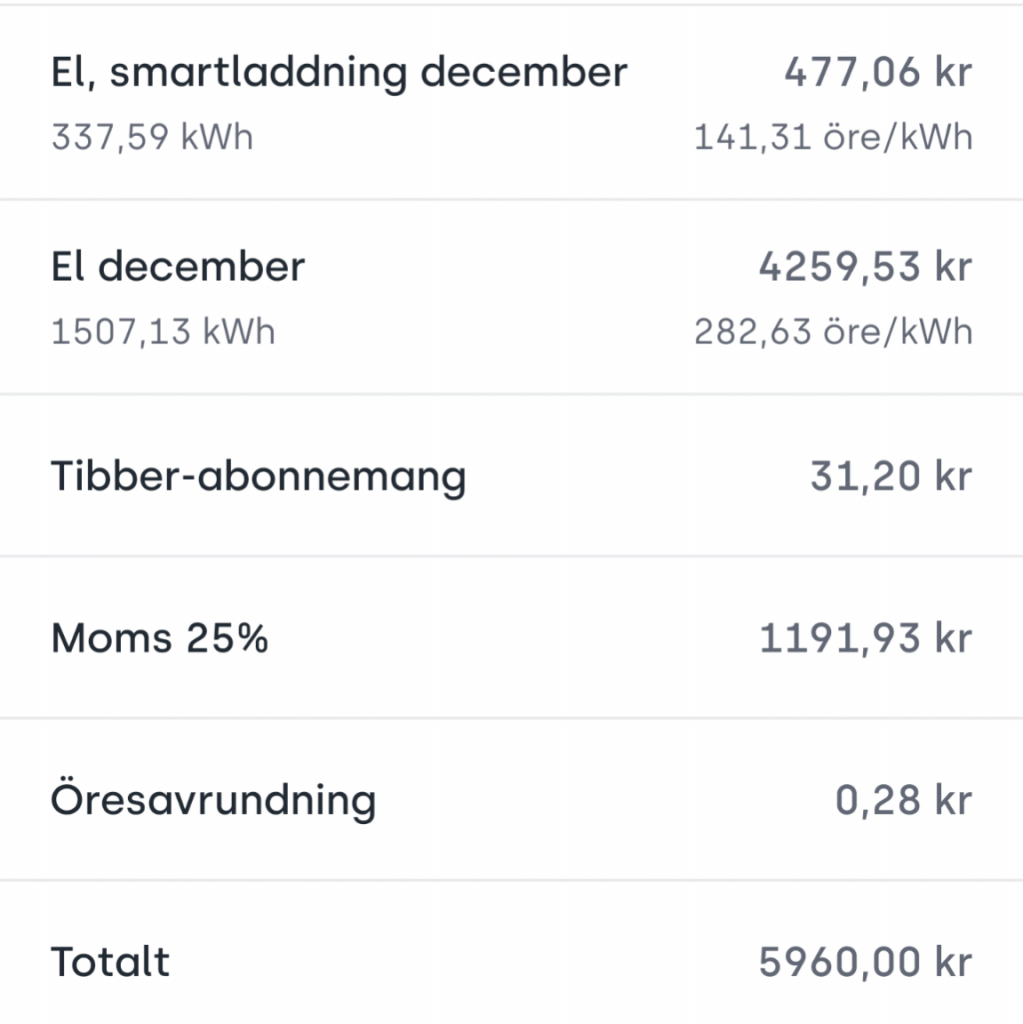This screenshot has width=1023, height=1024.
Task: Tap the 0,28 kr rounding amount
Action: tap(904, 799)
